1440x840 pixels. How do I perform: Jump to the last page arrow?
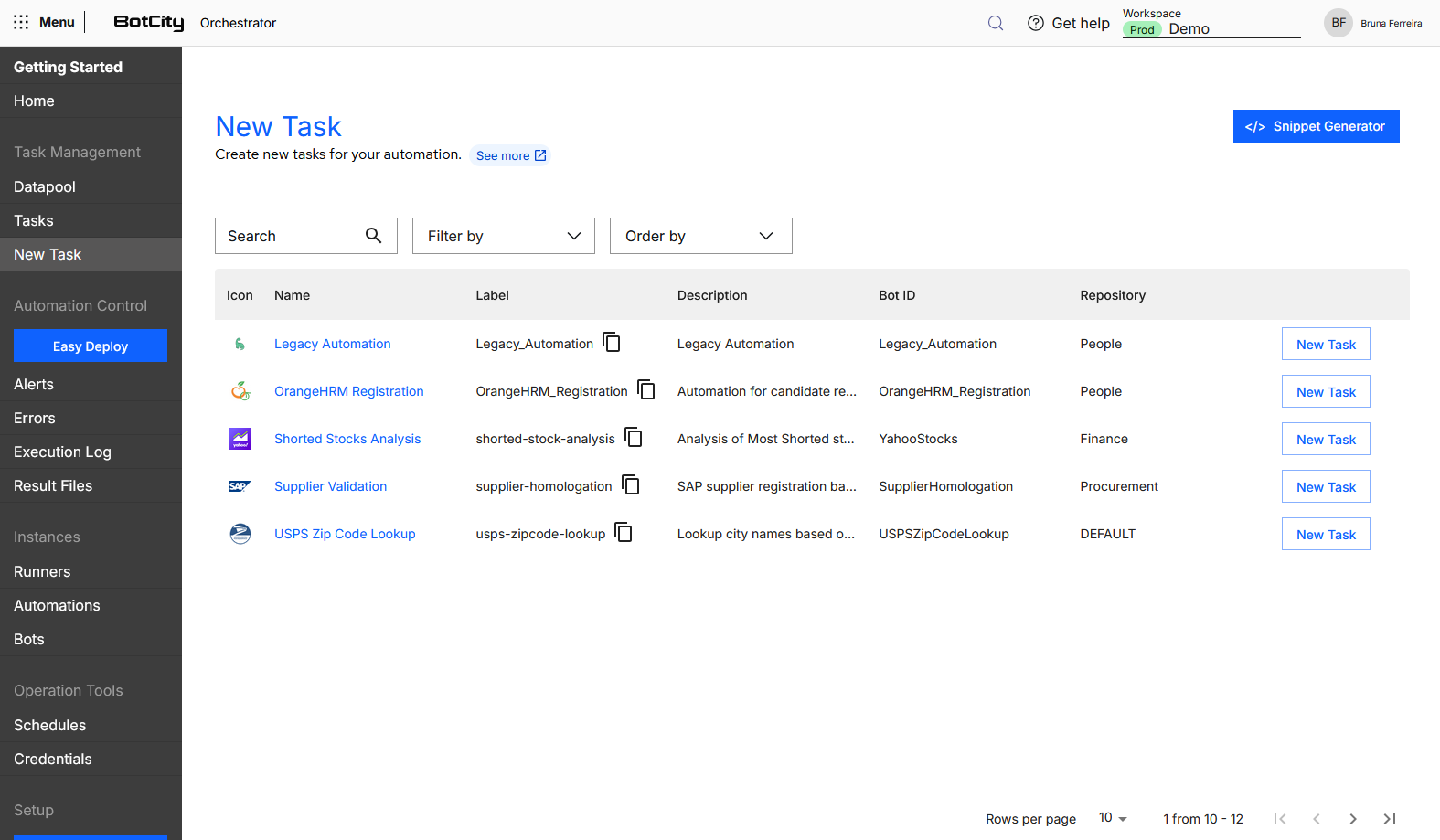coord(1390,819)
